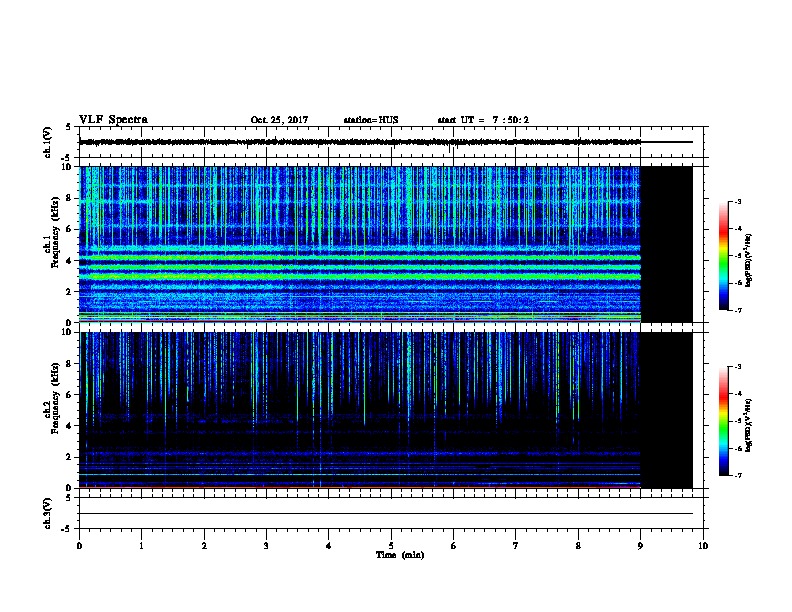
Task: Click the 'Time (min)' axis label
Action: point(400,554)
